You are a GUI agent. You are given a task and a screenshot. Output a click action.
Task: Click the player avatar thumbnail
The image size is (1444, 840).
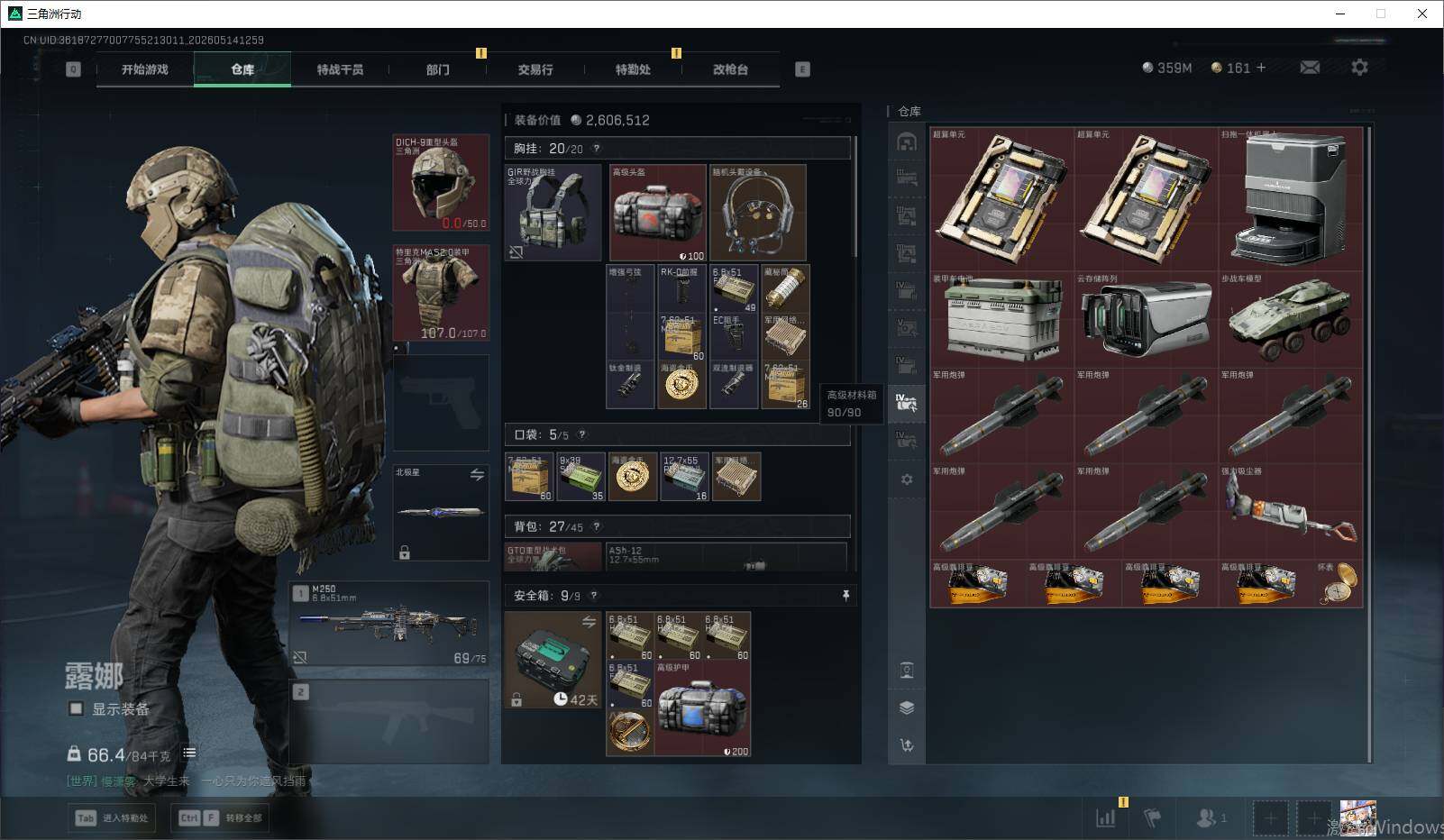tap(1357, 817)
